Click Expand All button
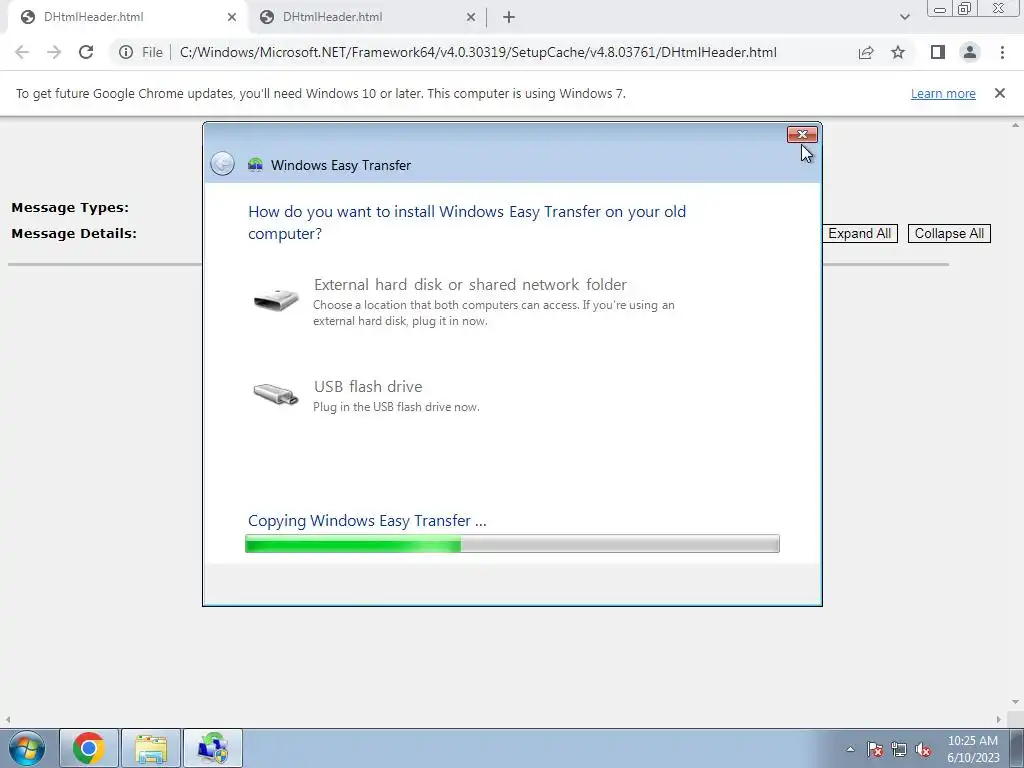The height and width of the screenshot is (768, 1024). (859, 234)
